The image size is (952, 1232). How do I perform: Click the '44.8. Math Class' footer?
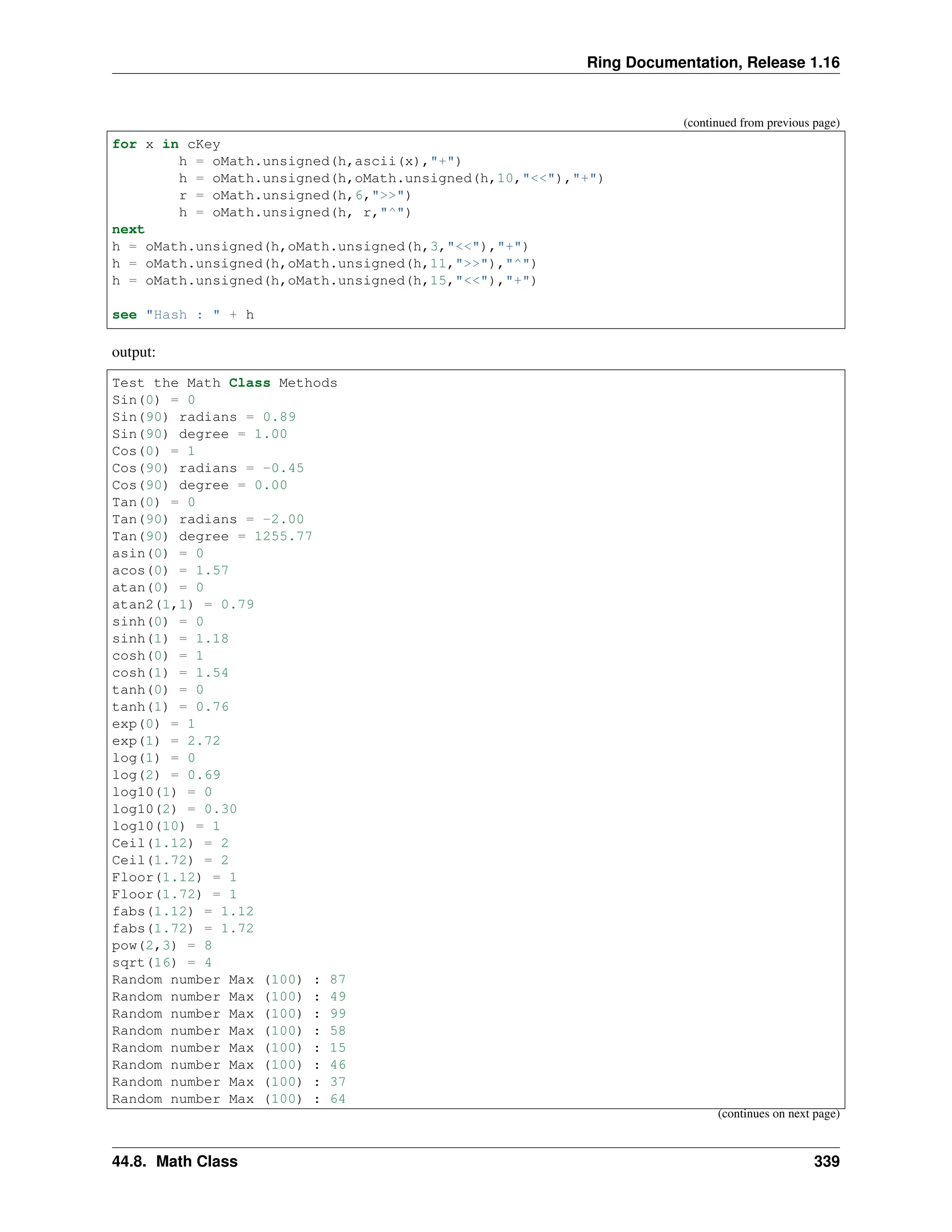tap(175, 1162)
